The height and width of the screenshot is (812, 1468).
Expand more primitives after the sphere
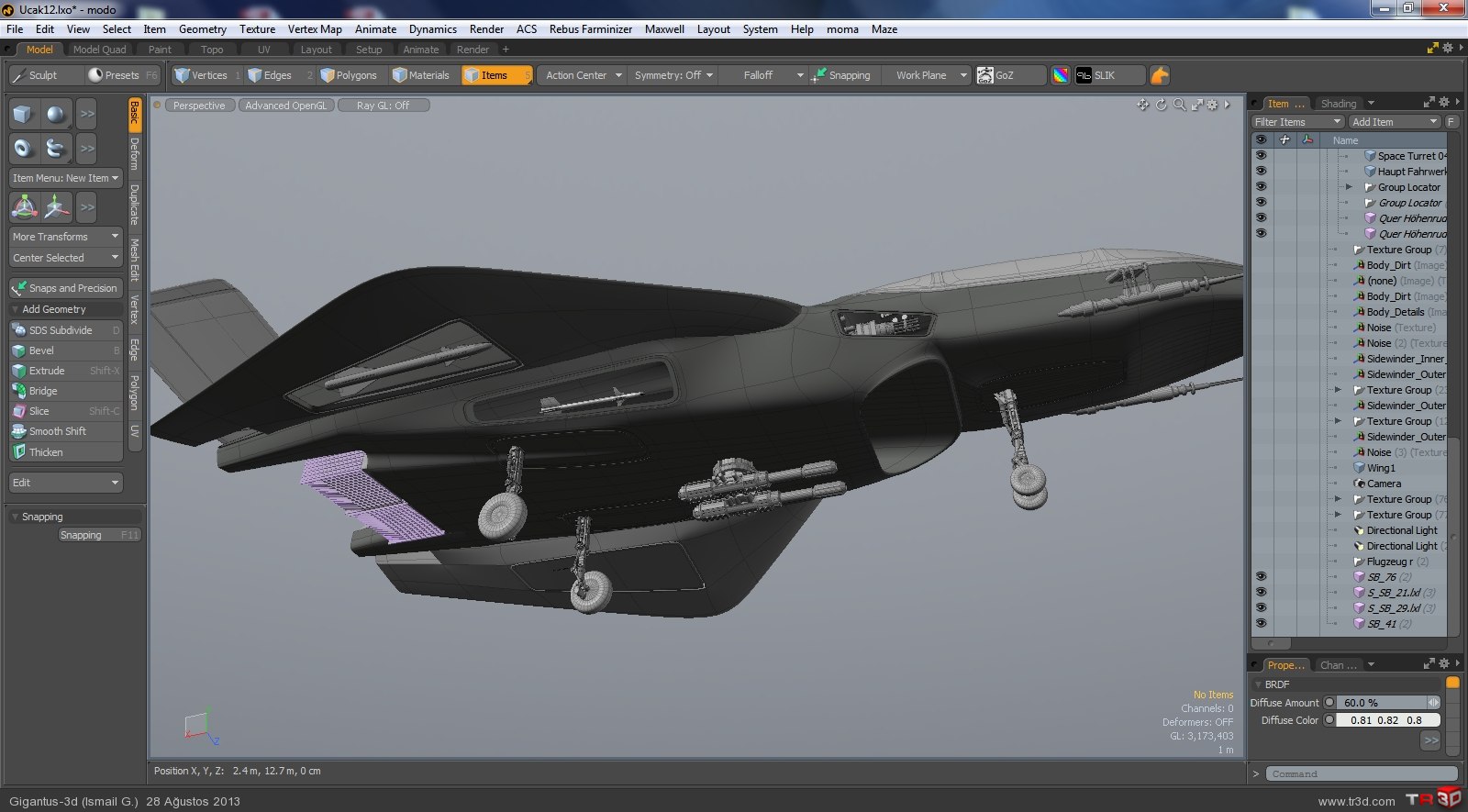pos(87,114)
